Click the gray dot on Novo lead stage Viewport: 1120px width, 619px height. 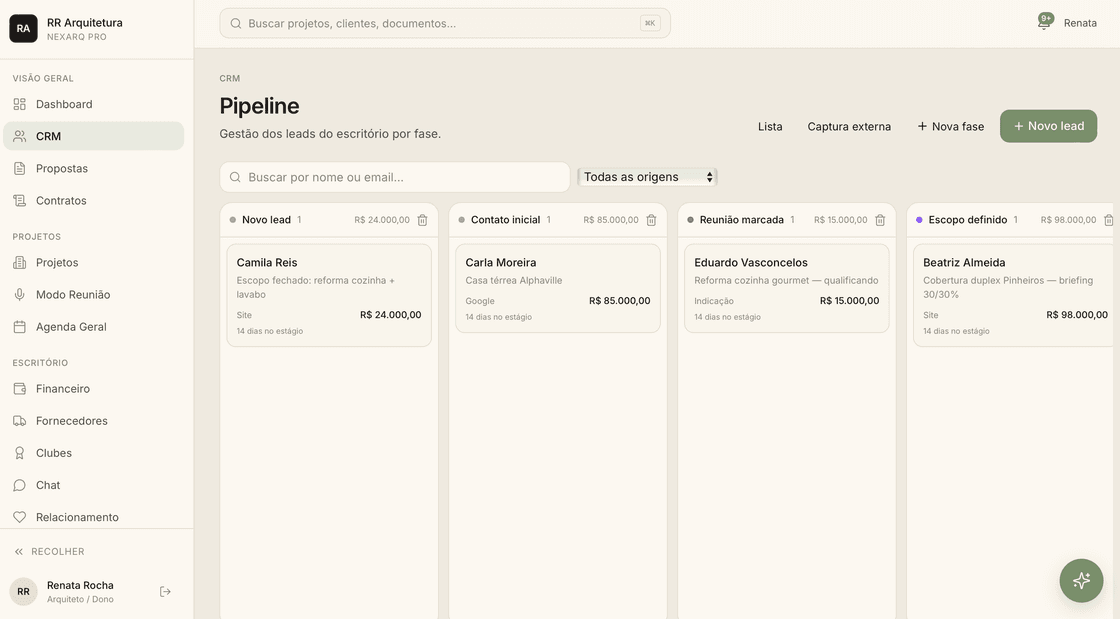pyautogui.click(x=233, y=220)
